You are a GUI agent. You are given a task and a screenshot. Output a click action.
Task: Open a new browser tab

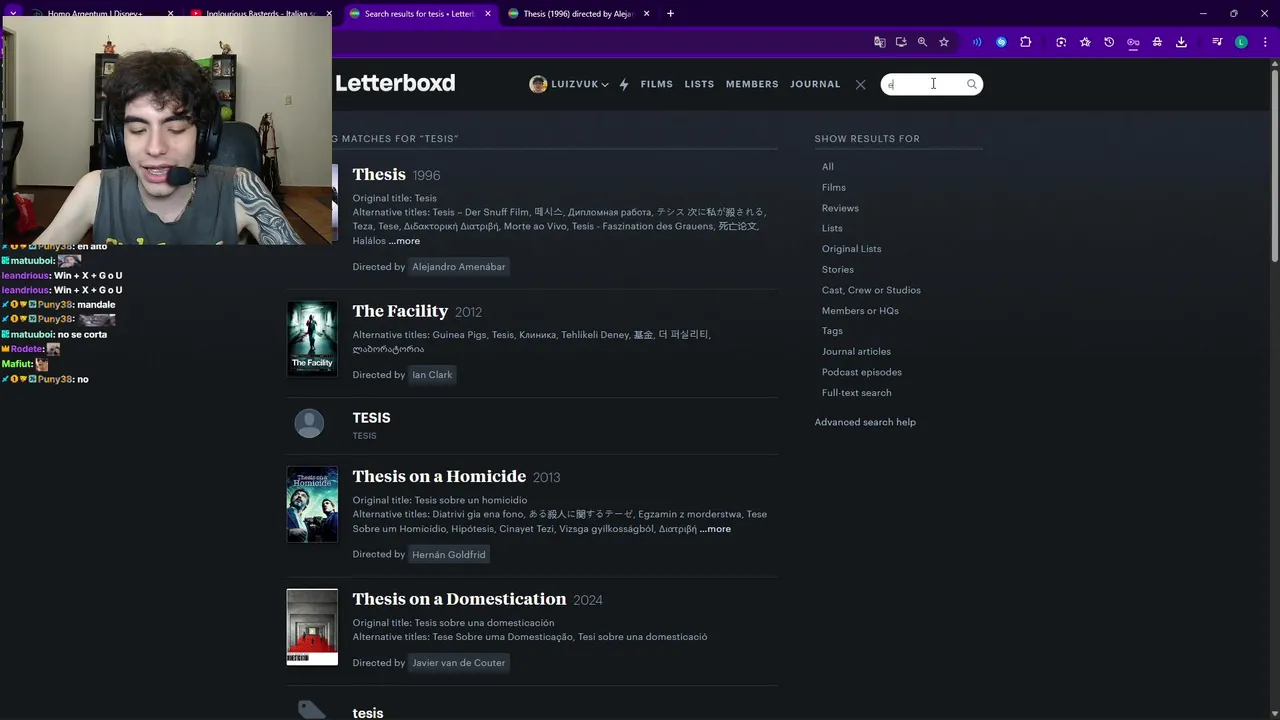[x=670, y=14]
